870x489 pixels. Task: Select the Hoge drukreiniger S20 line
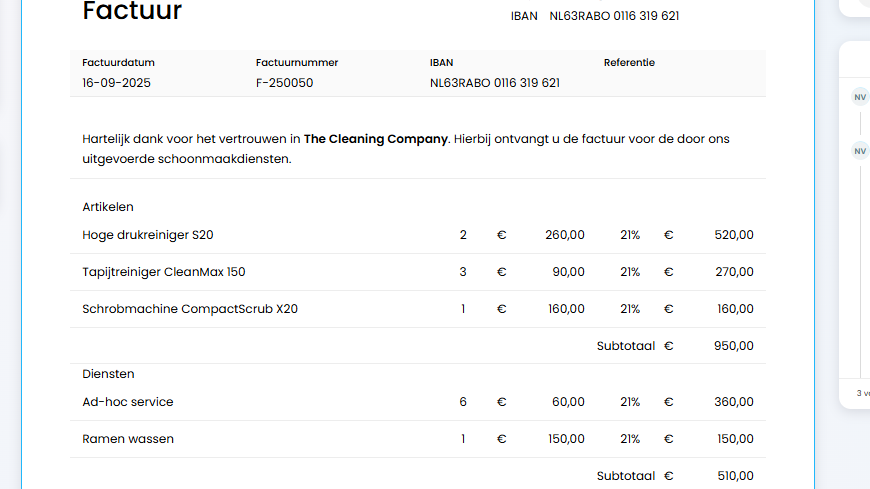point(148,235)
